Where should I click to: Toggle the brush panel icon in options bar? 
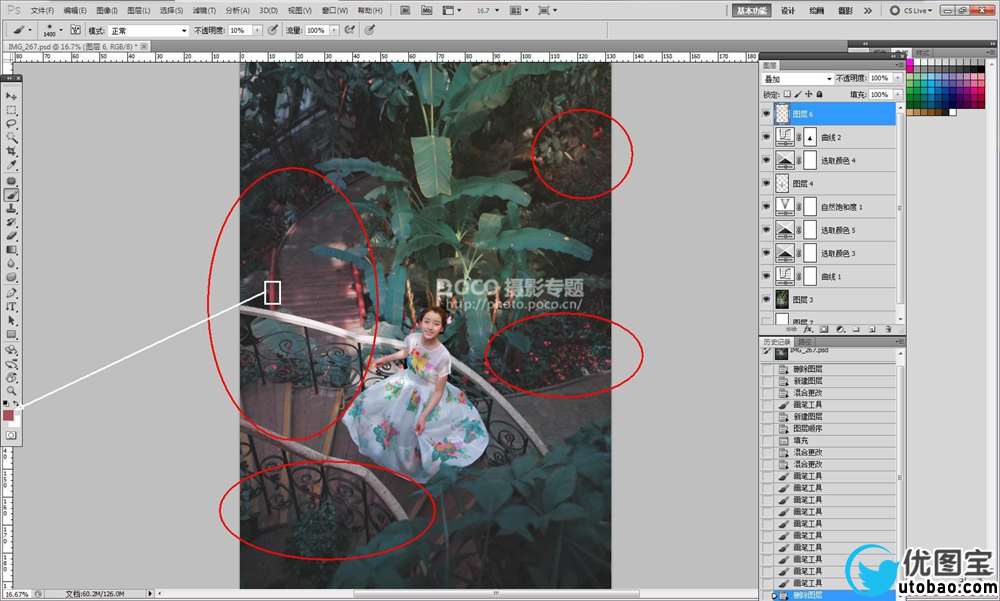75,30
